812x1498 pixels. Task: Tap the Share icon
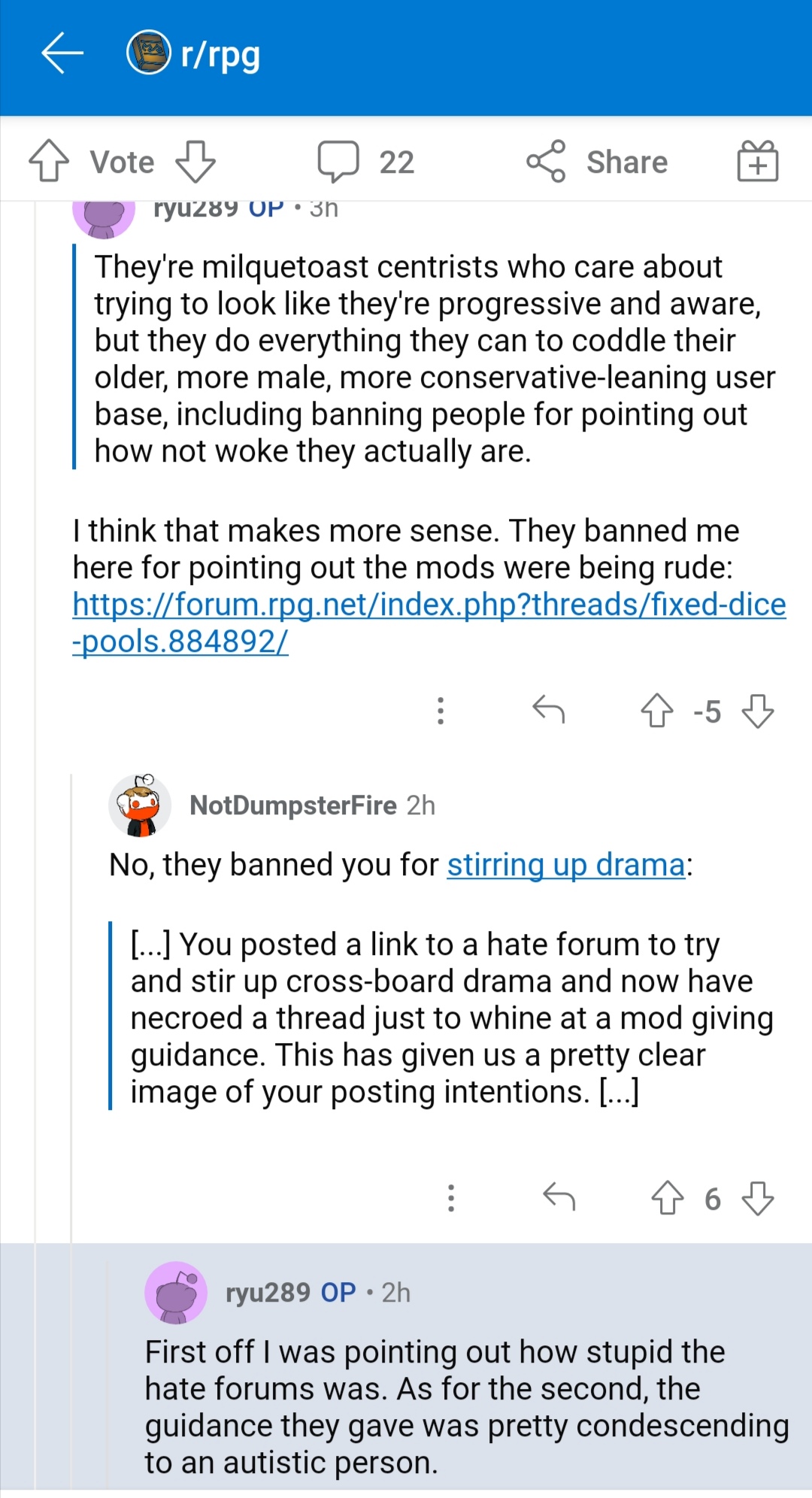point(546,161)
